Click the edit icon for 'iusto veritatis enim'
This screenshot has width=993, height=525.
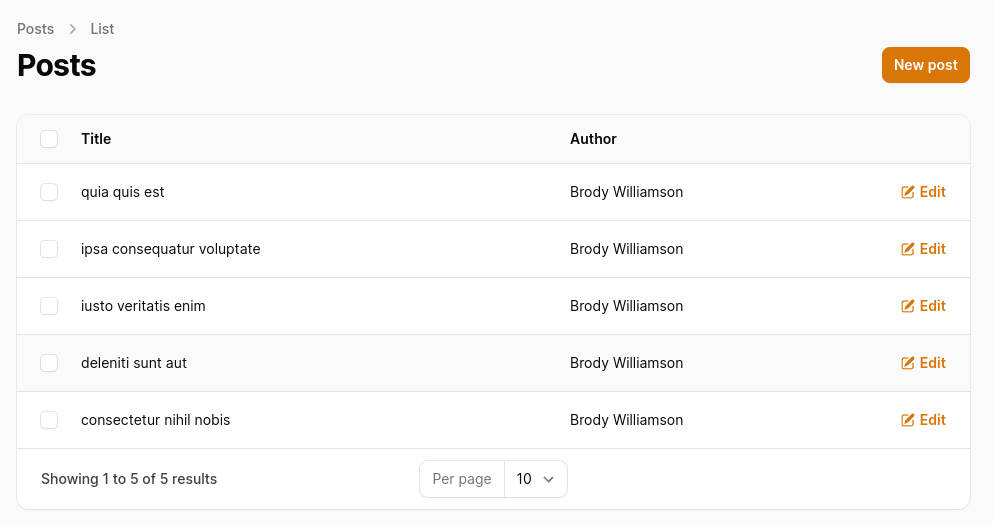point(908,306)
